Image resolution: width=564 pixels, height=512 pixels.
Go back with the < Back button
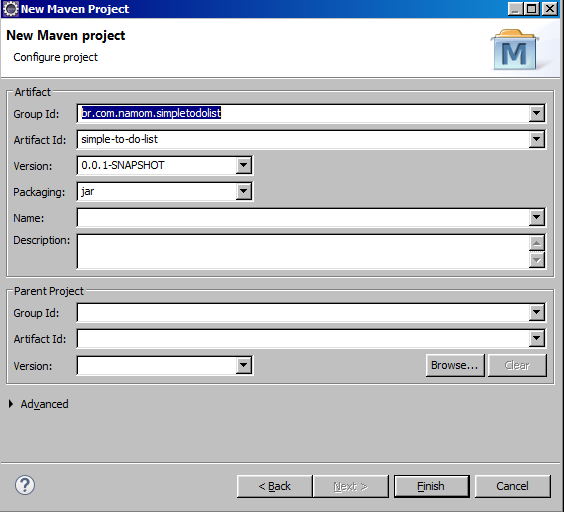[274, 486]
